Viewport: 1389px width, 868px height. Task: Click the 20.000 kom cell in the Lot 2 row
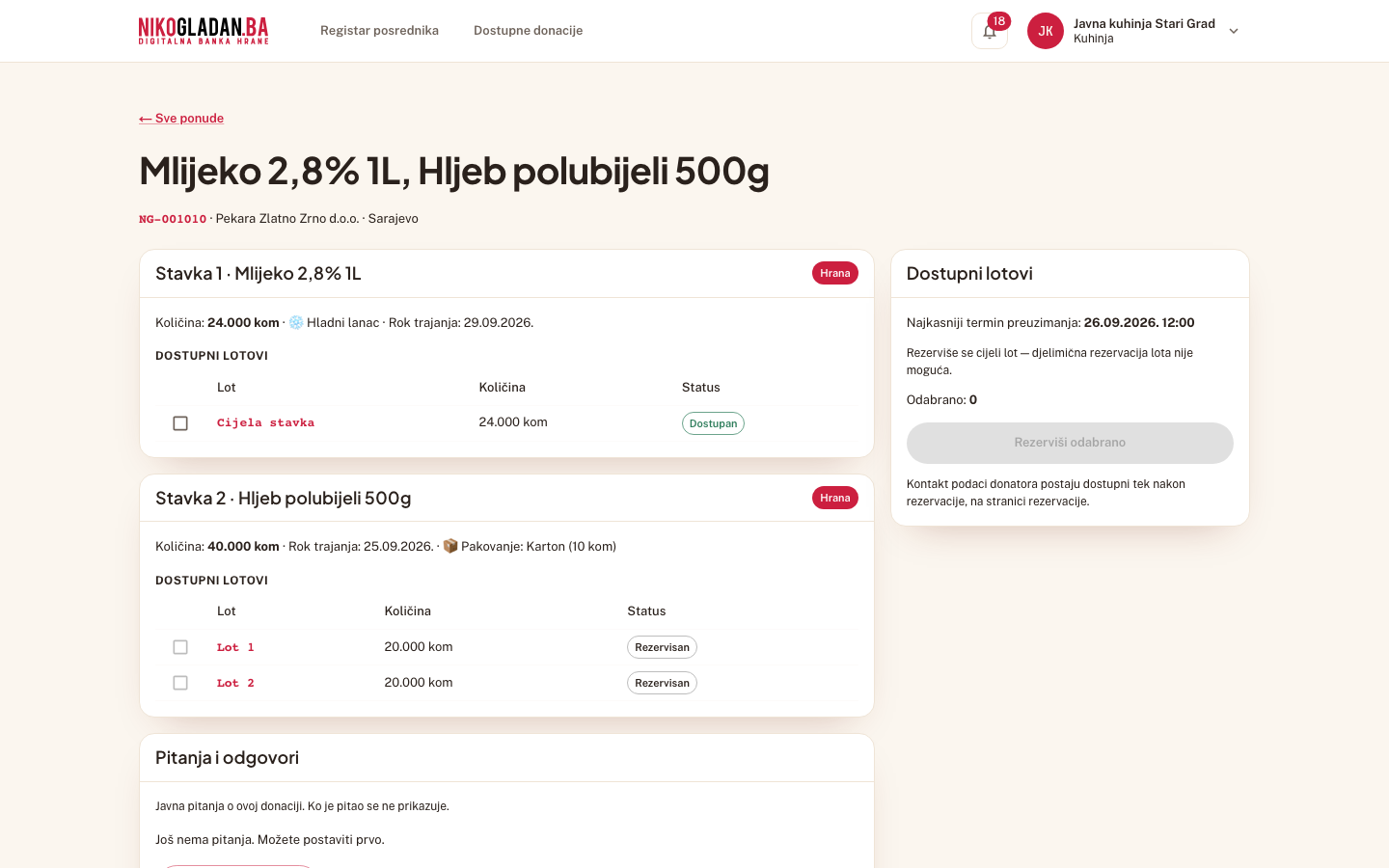coord(419,683)
